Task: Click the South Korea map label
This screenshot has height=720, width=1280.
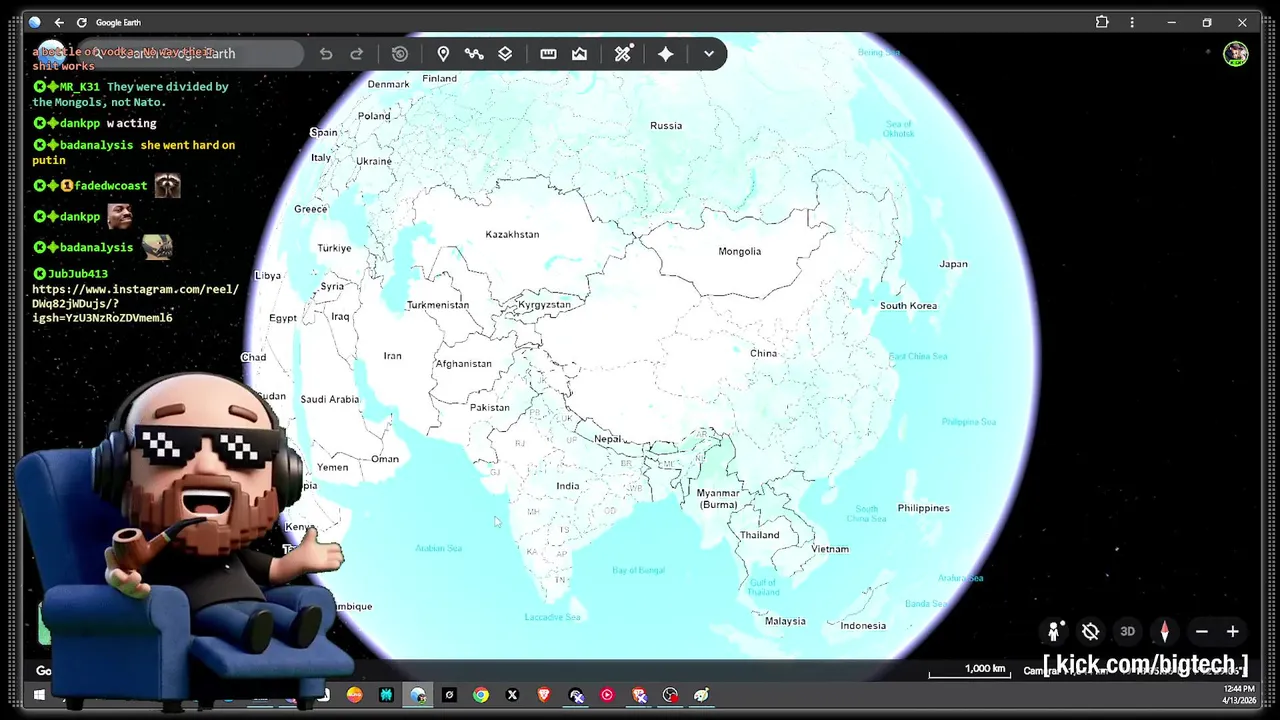Action: click(x=908, y=306)
